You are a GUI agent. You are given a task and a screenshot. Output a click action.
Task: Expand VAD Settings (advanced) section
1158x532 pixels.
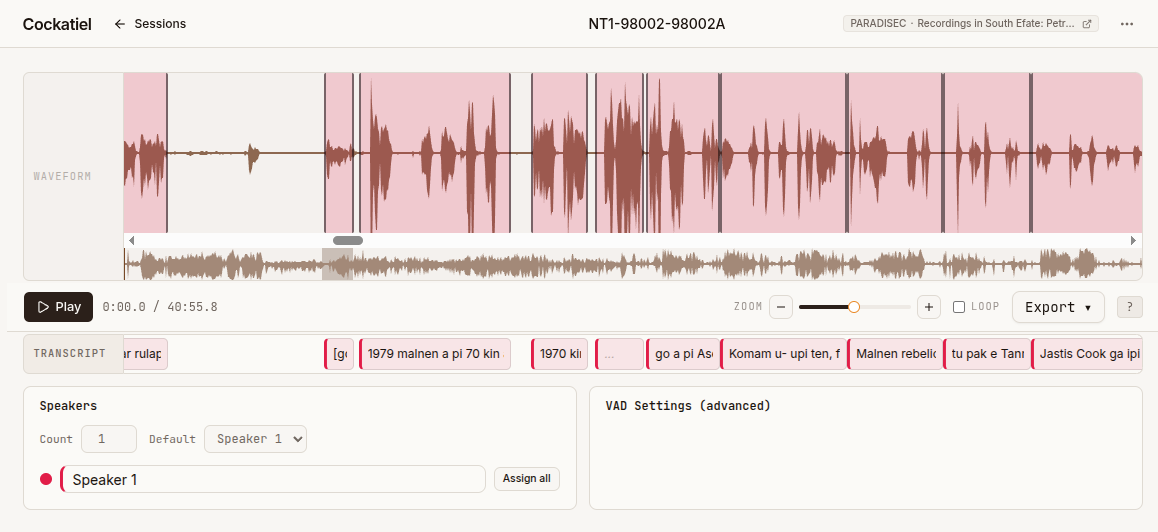(x=688, y=406)
